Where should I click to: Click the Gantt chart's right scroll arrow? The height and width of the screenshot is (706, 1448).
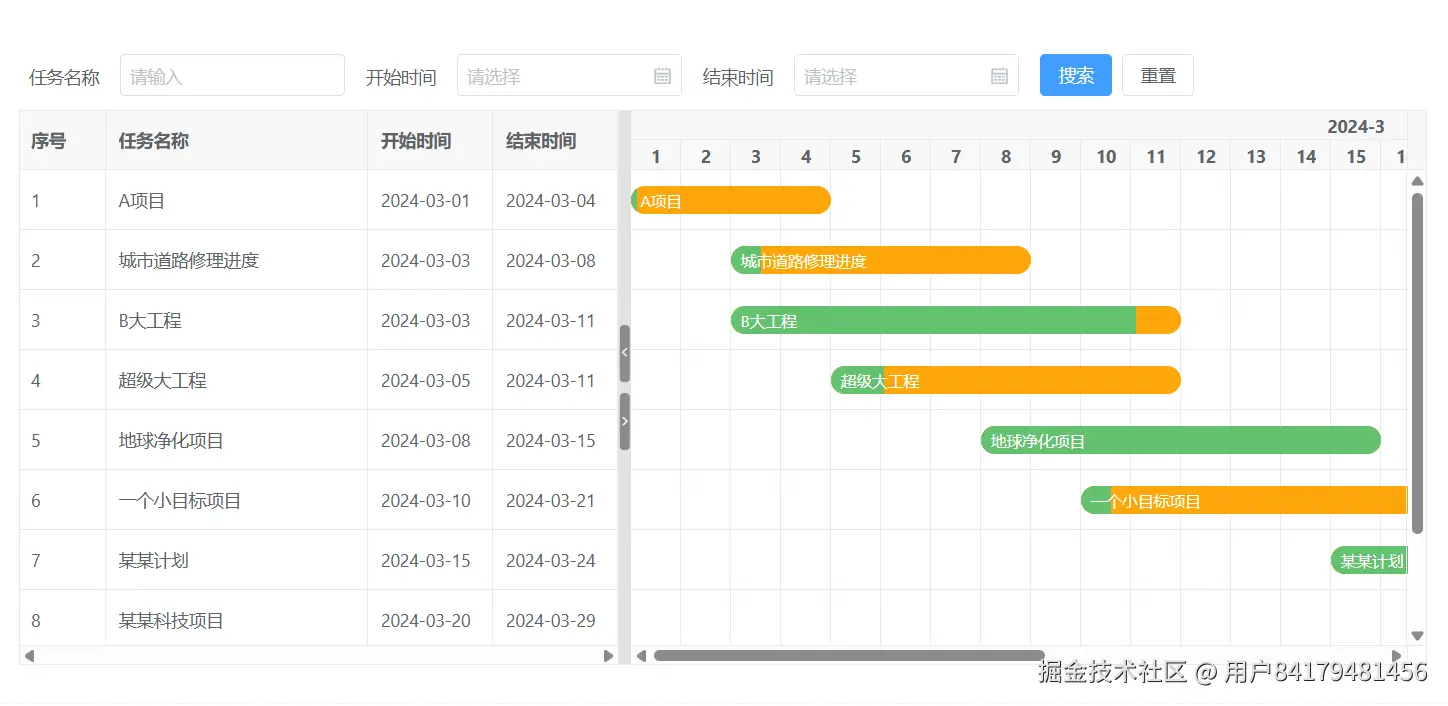1397,656
